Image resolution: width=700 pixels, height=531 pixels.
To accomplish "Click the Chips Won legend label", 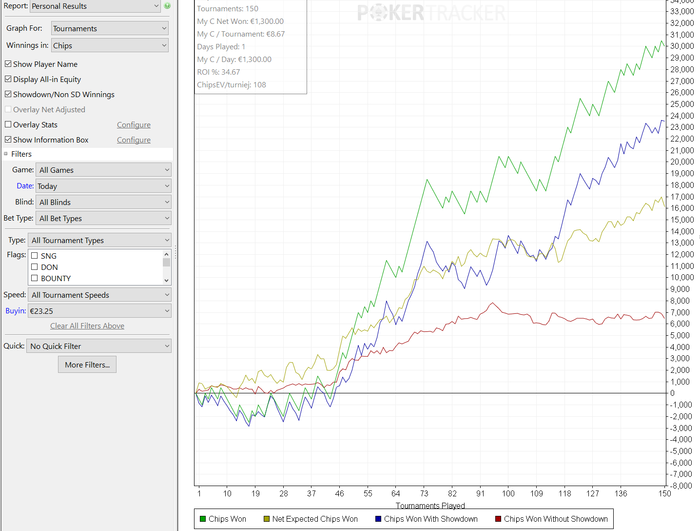I will click(x=227, y=519).
